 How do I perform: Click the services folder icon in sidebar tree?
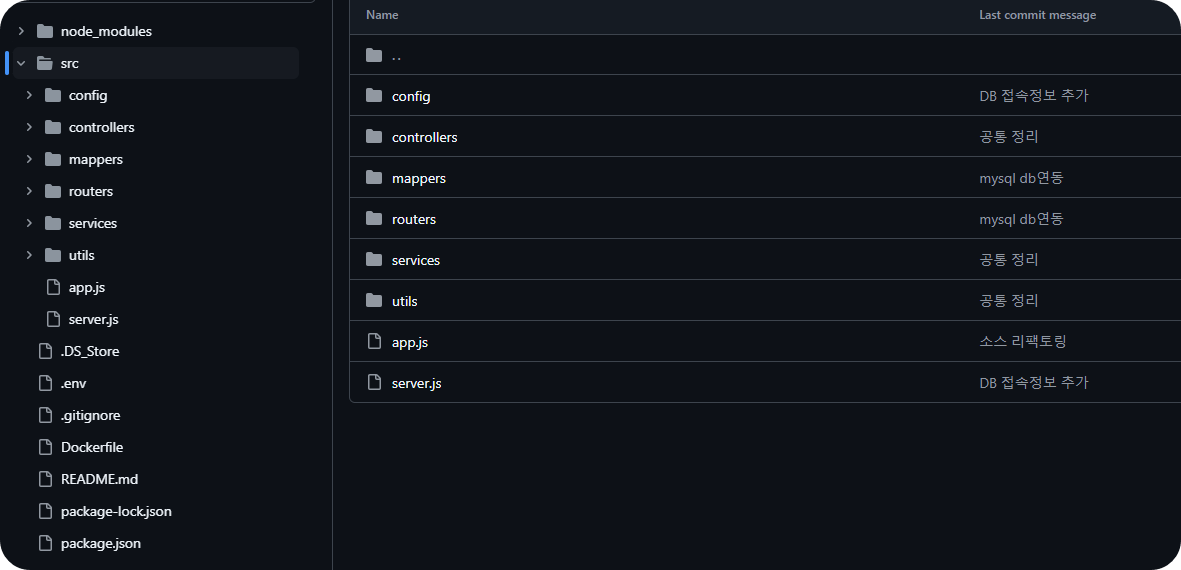tap(53, 224)
